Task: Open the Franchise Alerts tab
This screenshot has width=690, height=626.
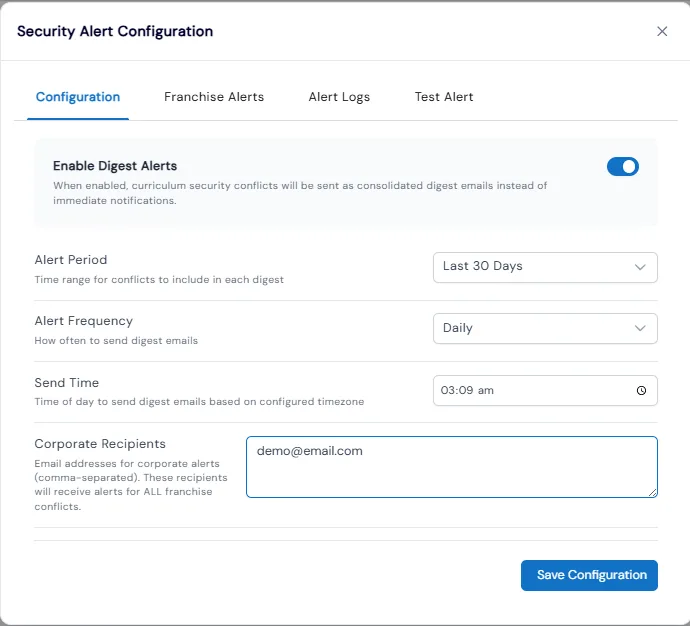Action: (x=214, y=97)
